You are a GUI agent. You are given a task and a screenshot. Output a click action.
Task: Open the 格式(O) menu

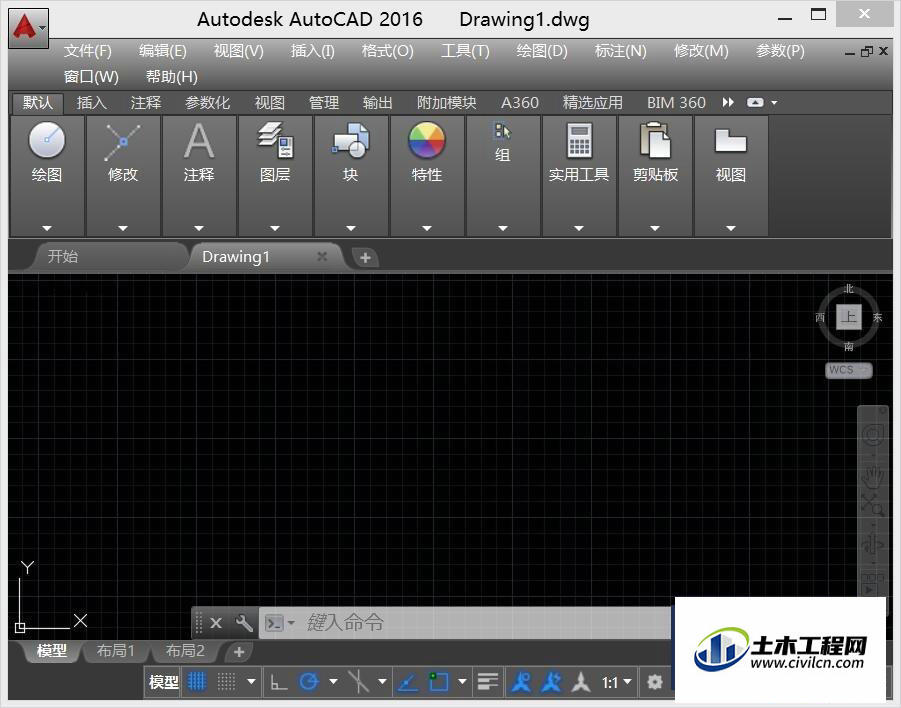click(x=387, y=51)
